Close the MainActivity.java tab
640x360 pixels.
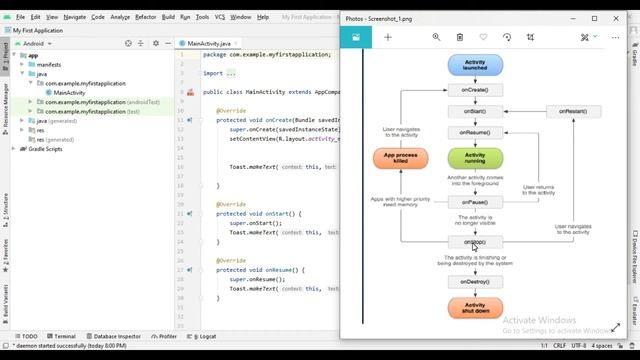236,43
